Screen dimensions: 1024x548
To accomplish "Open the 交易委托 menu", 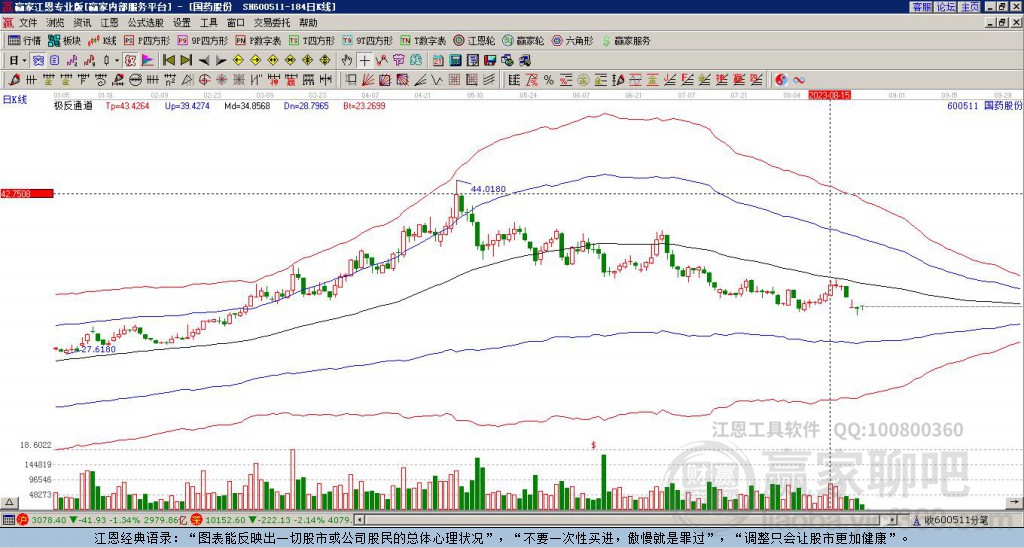I will [x=272, y=23].
